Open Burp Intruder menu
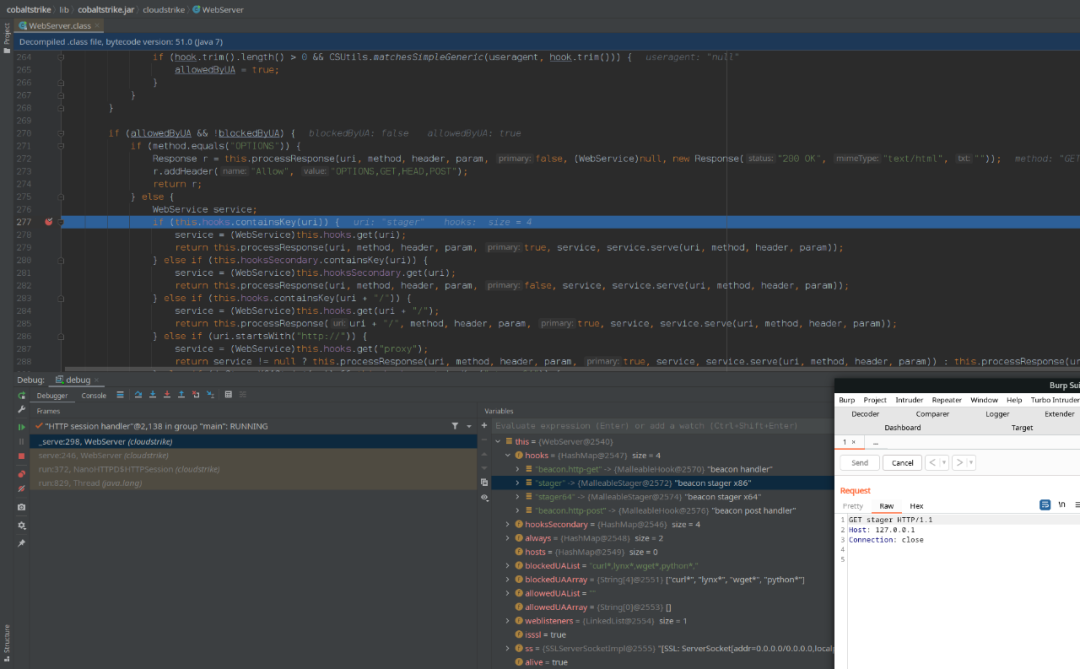 909,400
